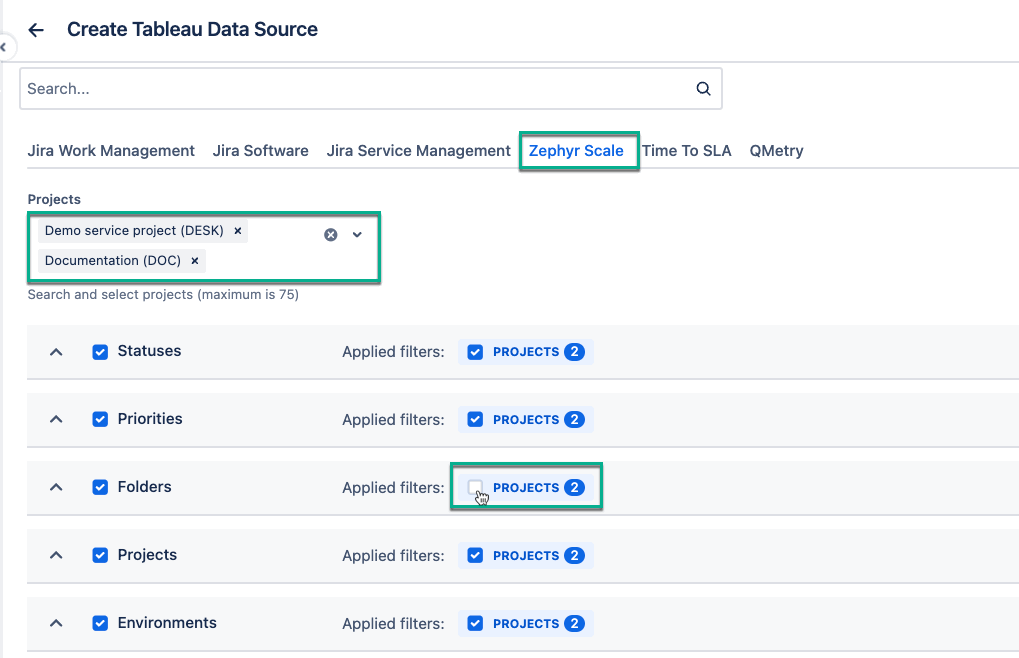Image resolution: width=1019 pixels, height=658 pixels.
Task: Click the Create Tableau Data Source heading
Action: (192, 29)
